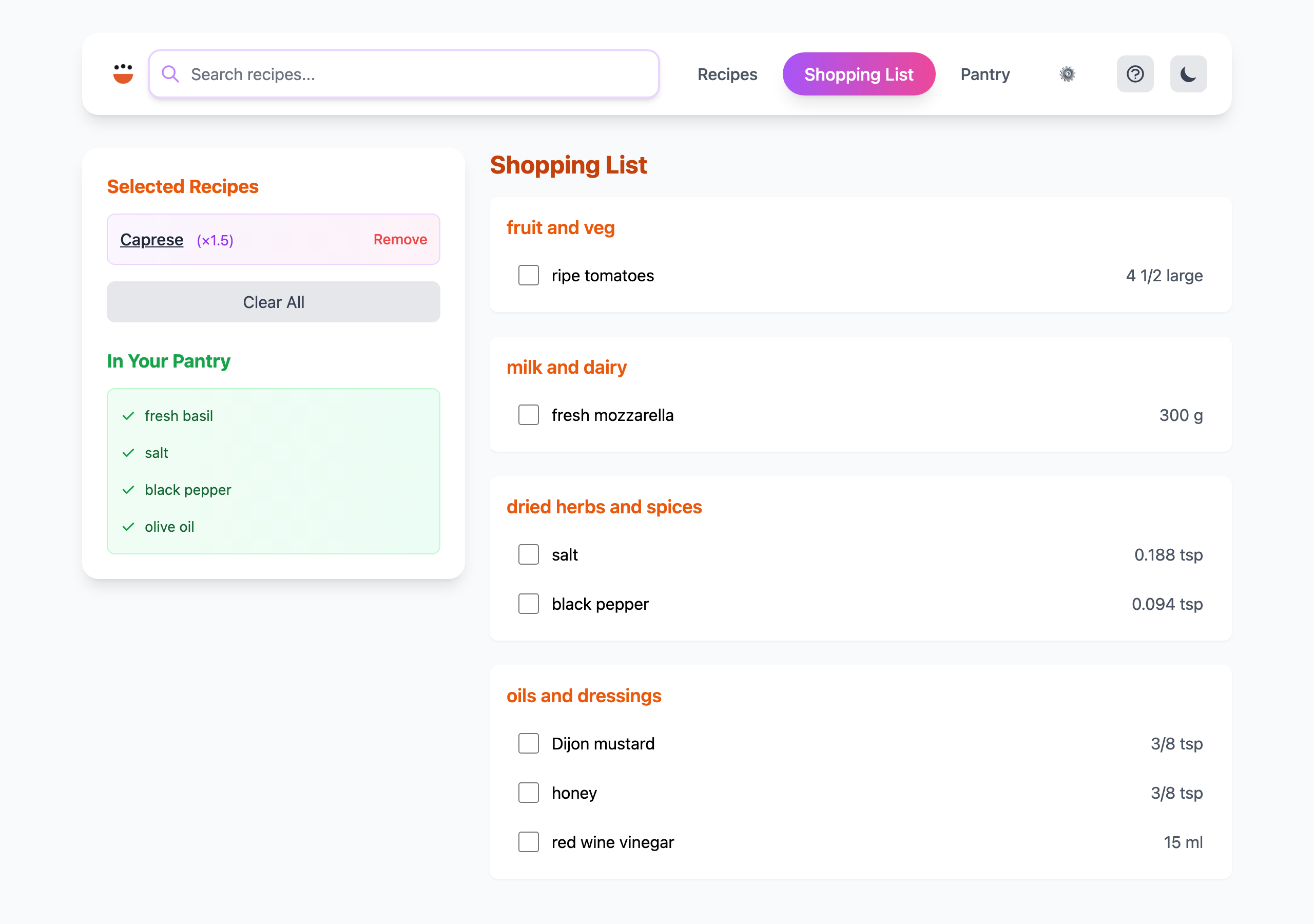Open settings via the gear icon
This screenshot has height=924, width=1314.
pyautogui.click(x=1067, y=73)
